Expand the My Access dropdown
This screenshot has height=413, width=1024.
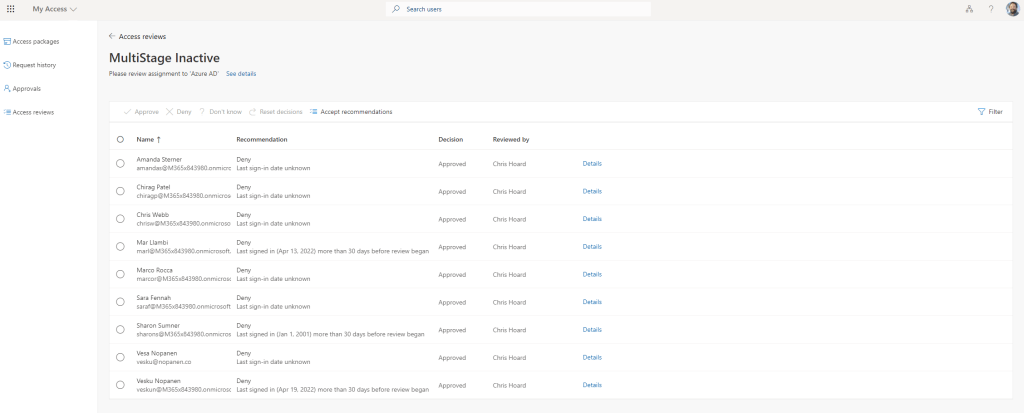click(x=55, y=9)
